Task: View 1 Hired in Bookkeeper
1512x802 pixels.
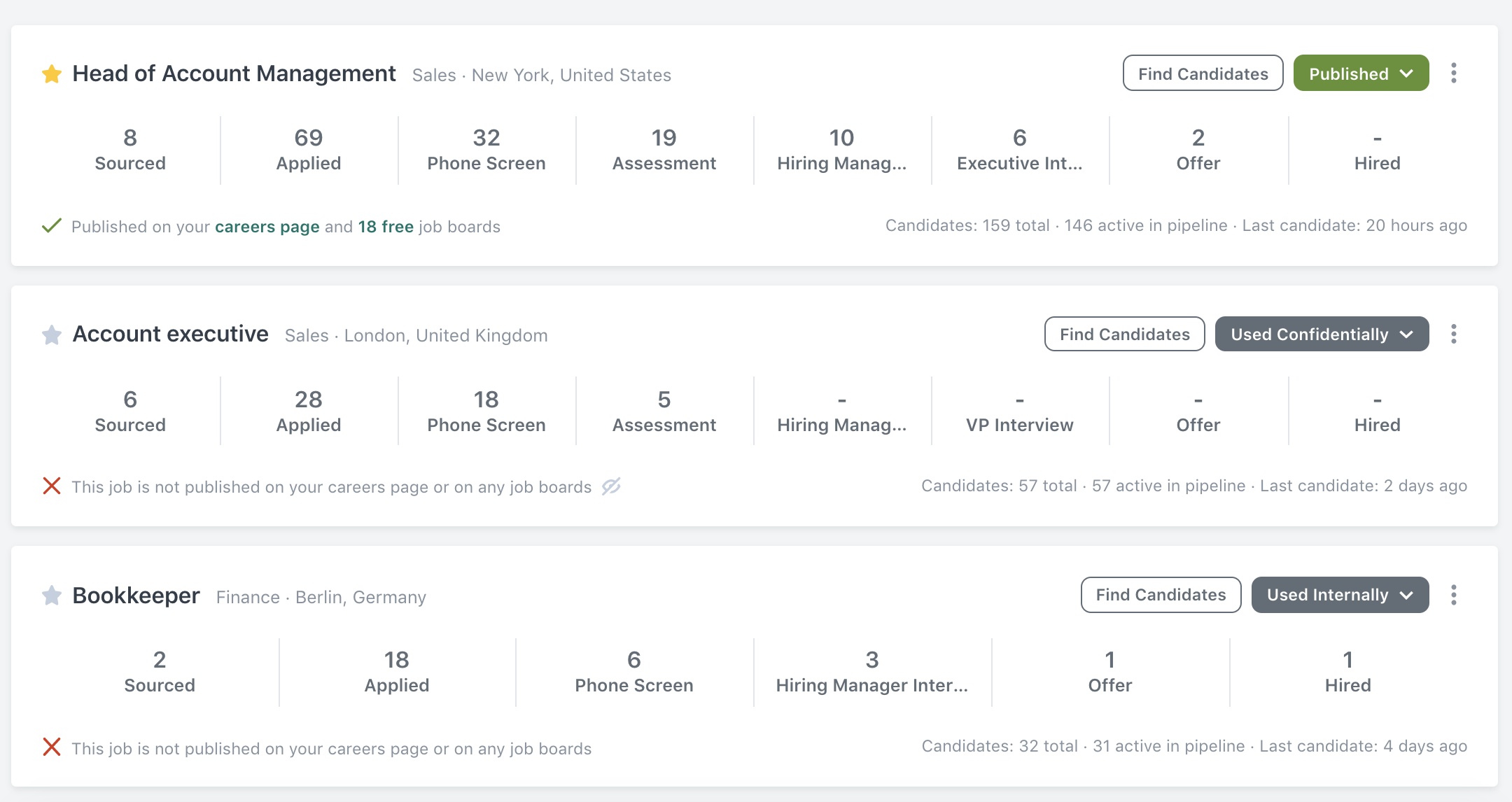Action: tap(1348, 672)
